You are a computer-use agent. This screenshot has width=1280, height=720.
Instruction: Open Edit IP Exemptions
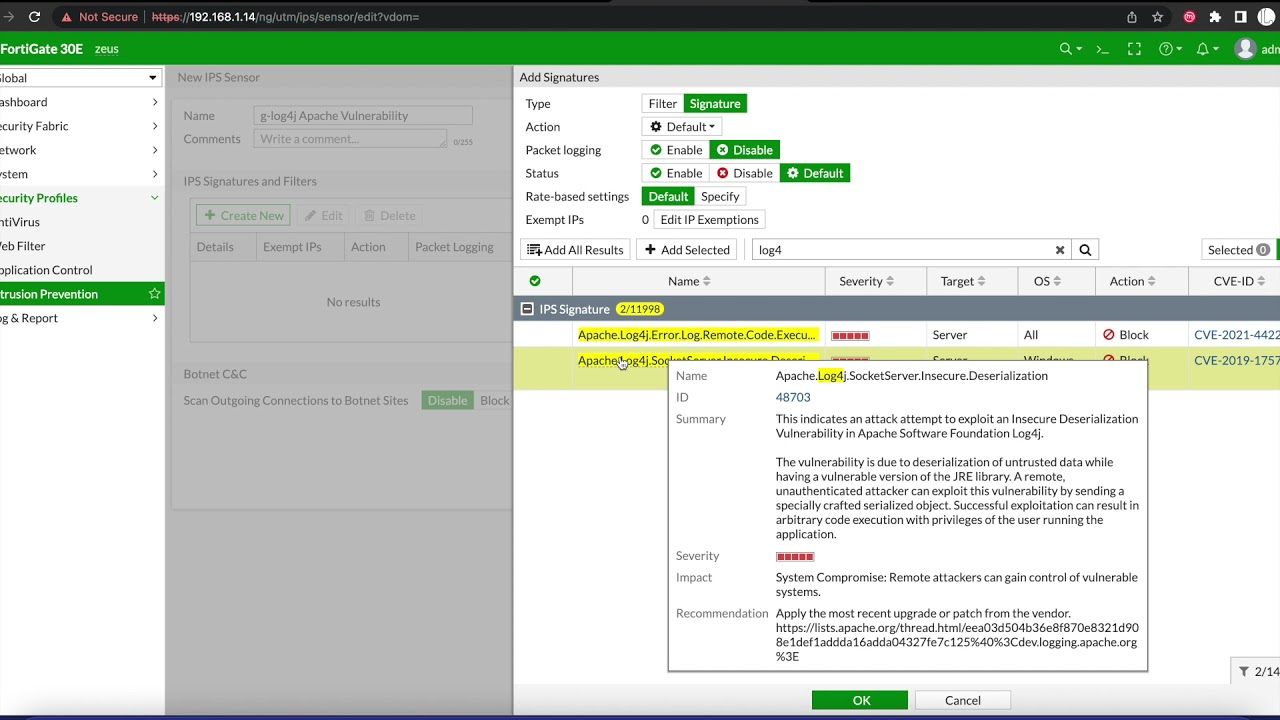coord(709,220)
